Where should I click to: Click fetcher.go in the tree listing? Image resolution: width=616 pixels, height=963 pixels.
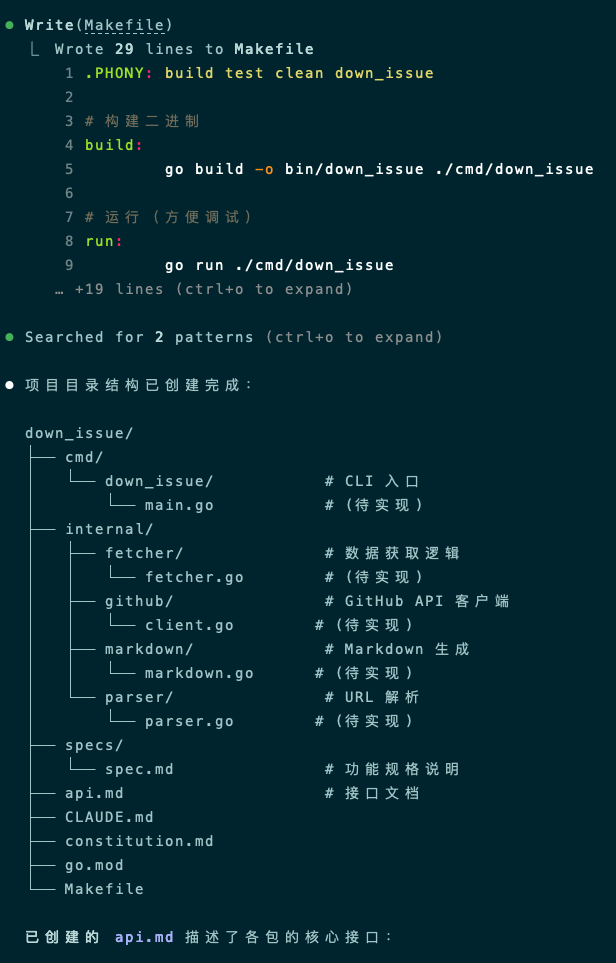click(x=194, y=577)
